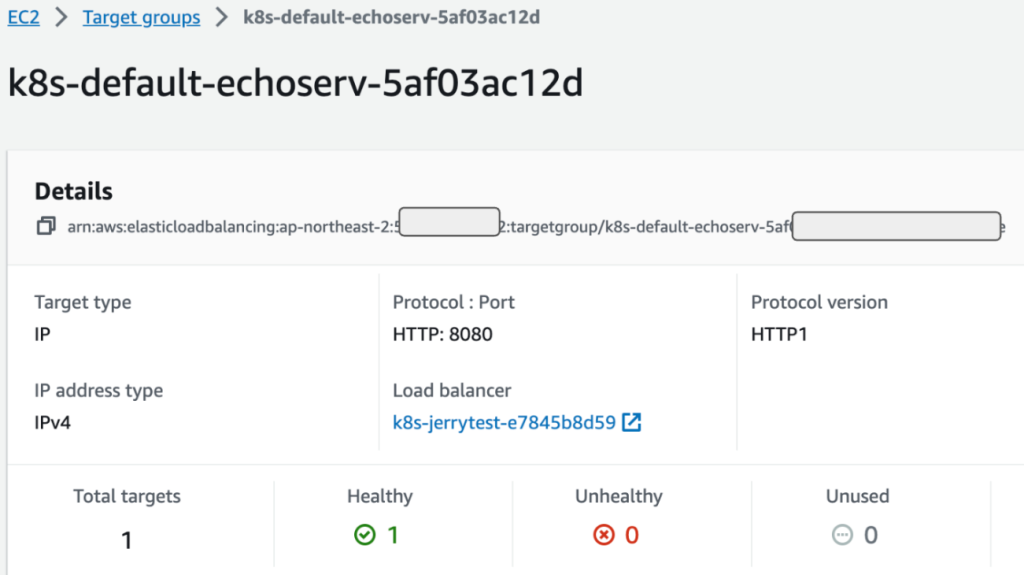Click the breadcrumb chevron after Target groups
1024x575 pixels.
(x=221, y=18)
